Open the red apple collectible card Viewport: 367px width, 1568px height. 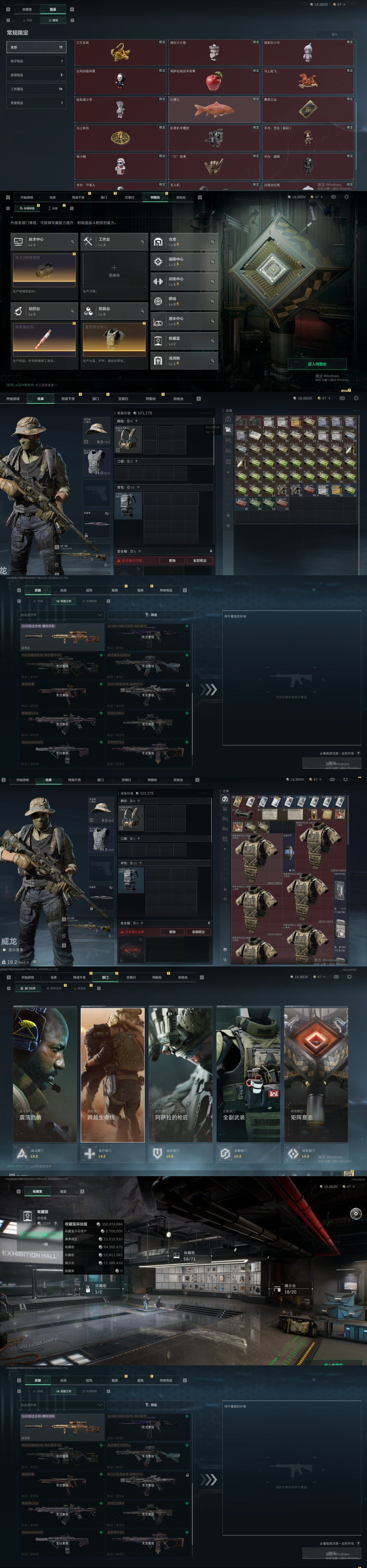[213, 81]
